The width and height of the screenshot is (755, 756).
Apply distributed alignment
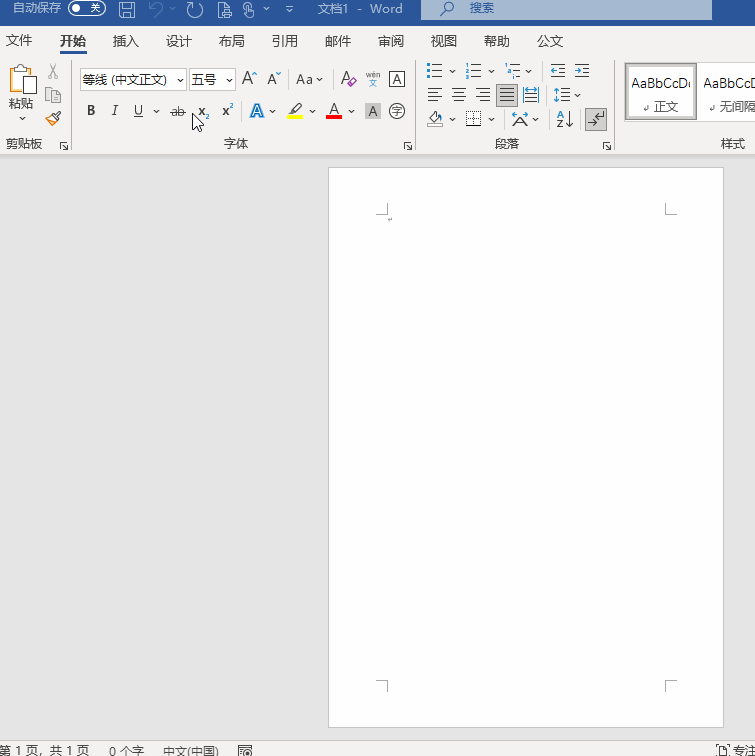pyautogui.click(x=531, y=94)
